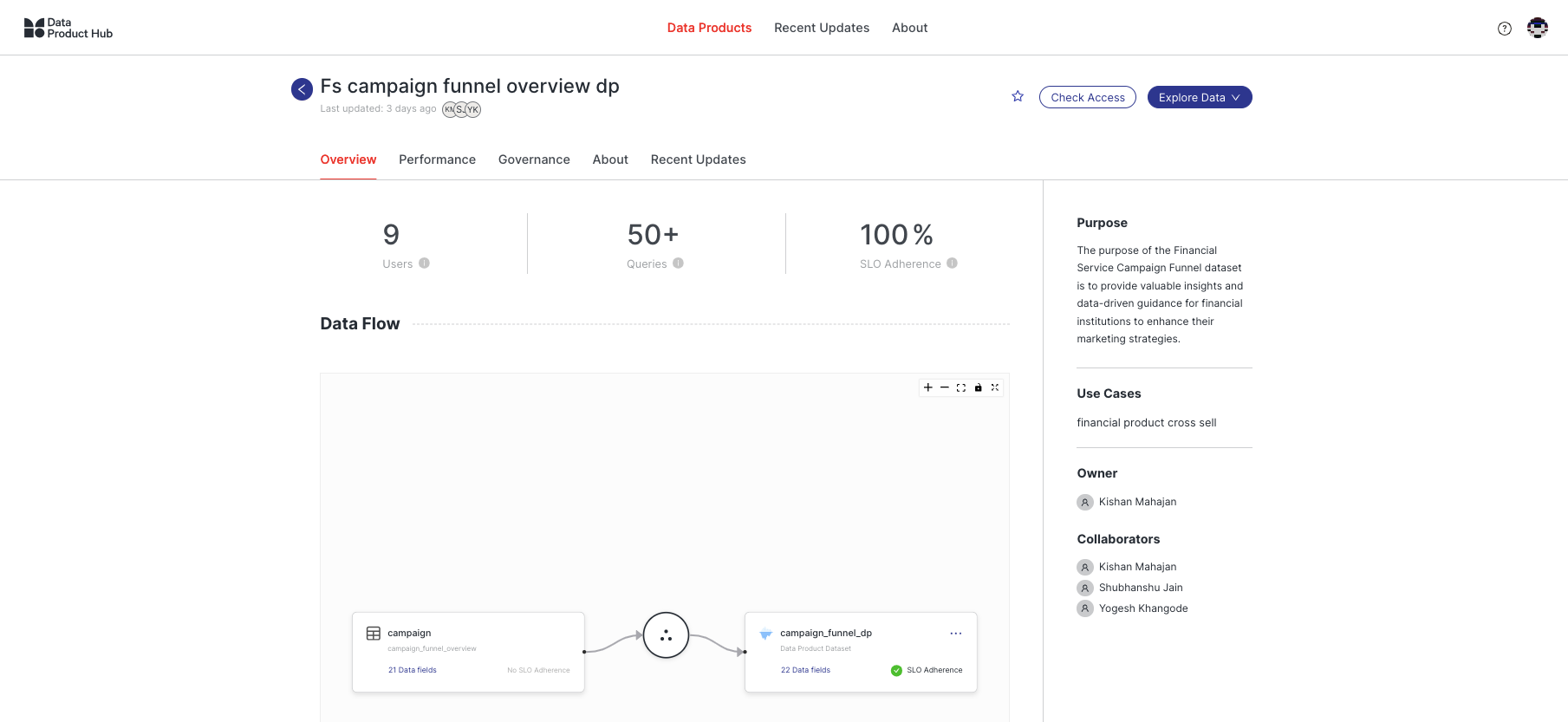This screenshot has height=722, width=1568.
Task: Open the product About tab
Action: pos(610,159)
